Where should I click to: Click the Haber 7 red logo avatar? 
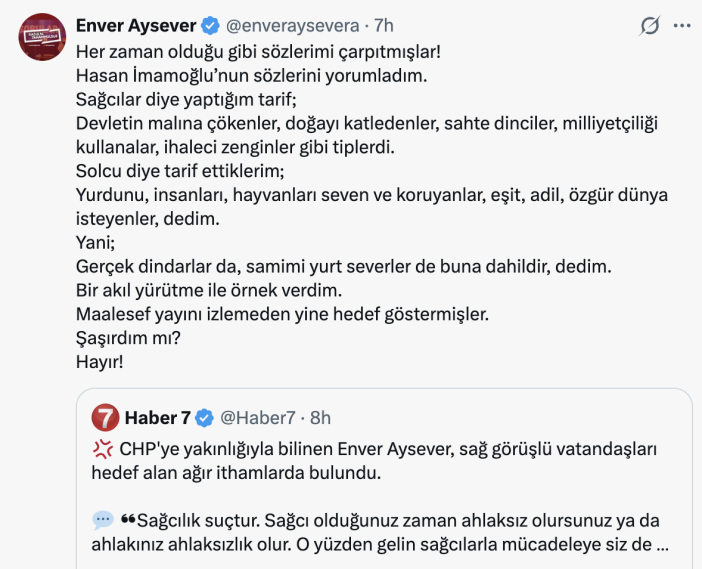[105, 417]
